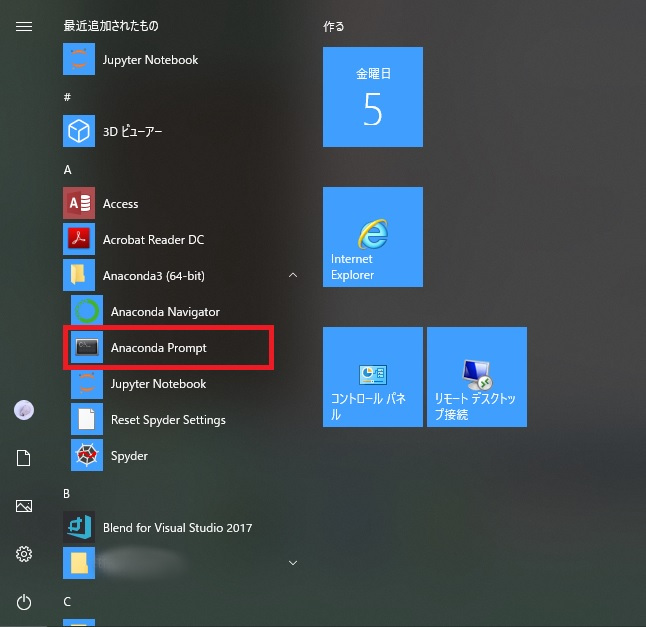Collapse the Anaconda3 (64-bit) folder chevron
The image size is (646, 627).
click(x=293, y=275)
